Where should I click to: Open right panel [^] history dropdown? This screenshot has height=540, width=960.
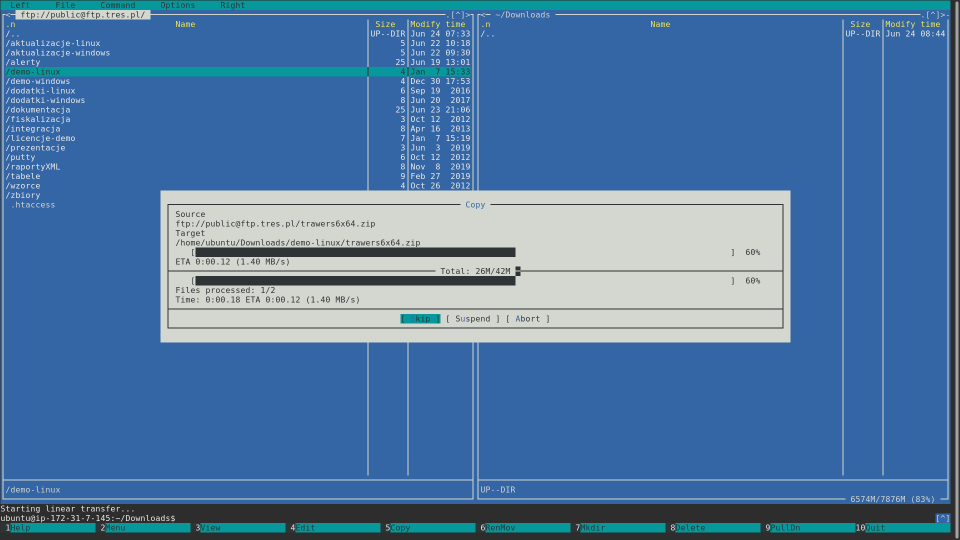932,15
